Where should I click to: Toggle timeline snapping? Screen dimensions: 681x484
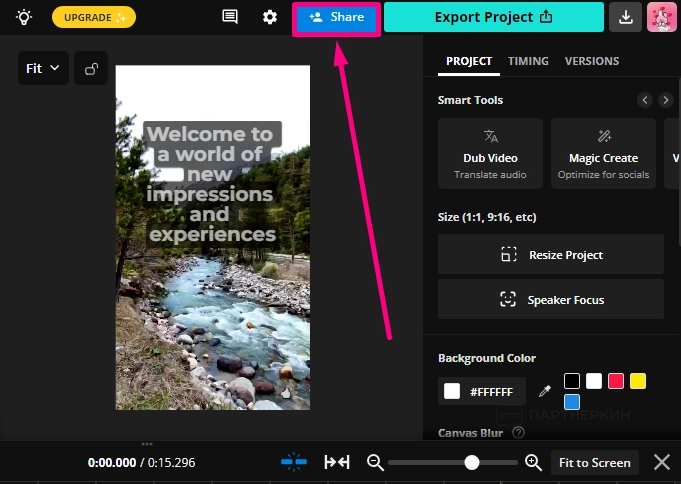pos(294,462)
